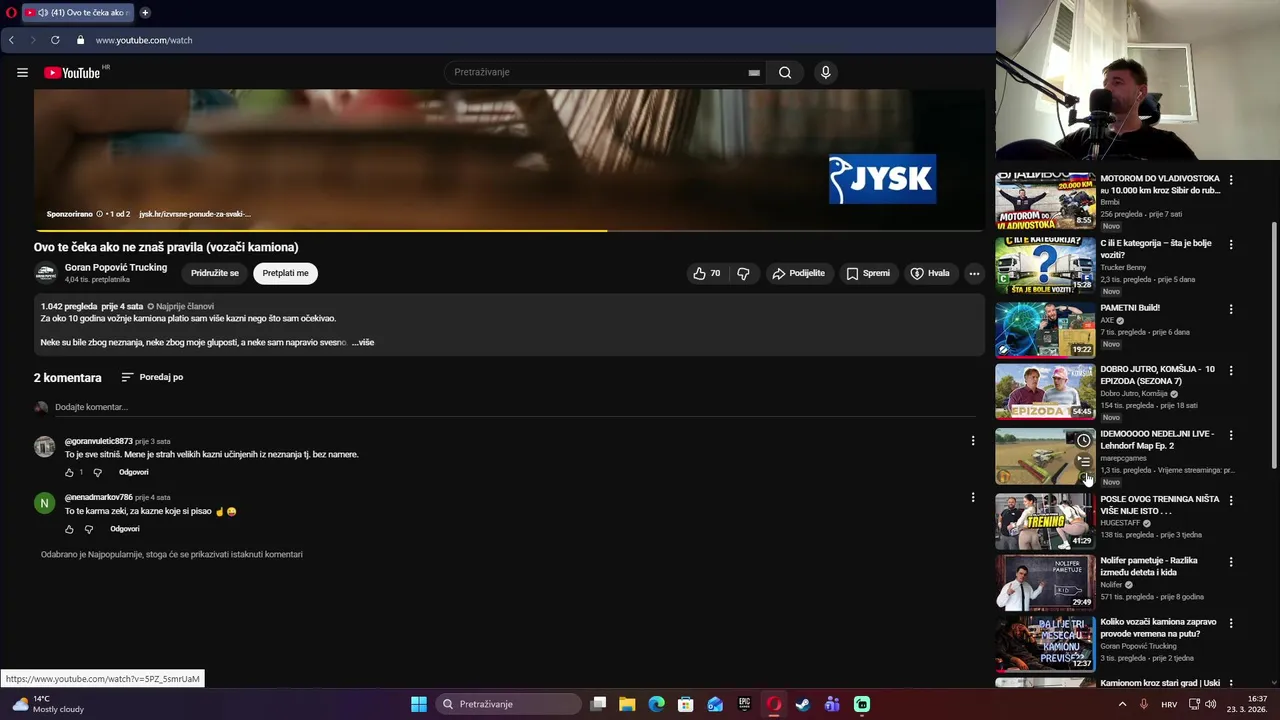This screenshot has width=1280, height=720.
Task: Open options for C ili E kategorija video
Action: point(1231,244)
